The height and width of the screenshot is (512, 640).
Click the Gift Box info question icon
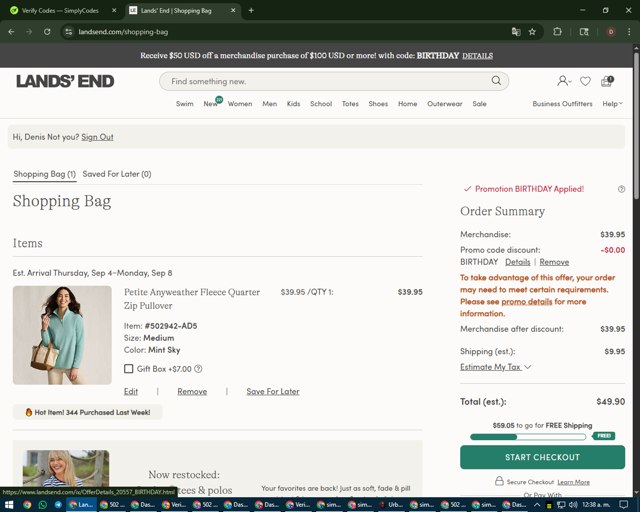(x=198, y=369)
